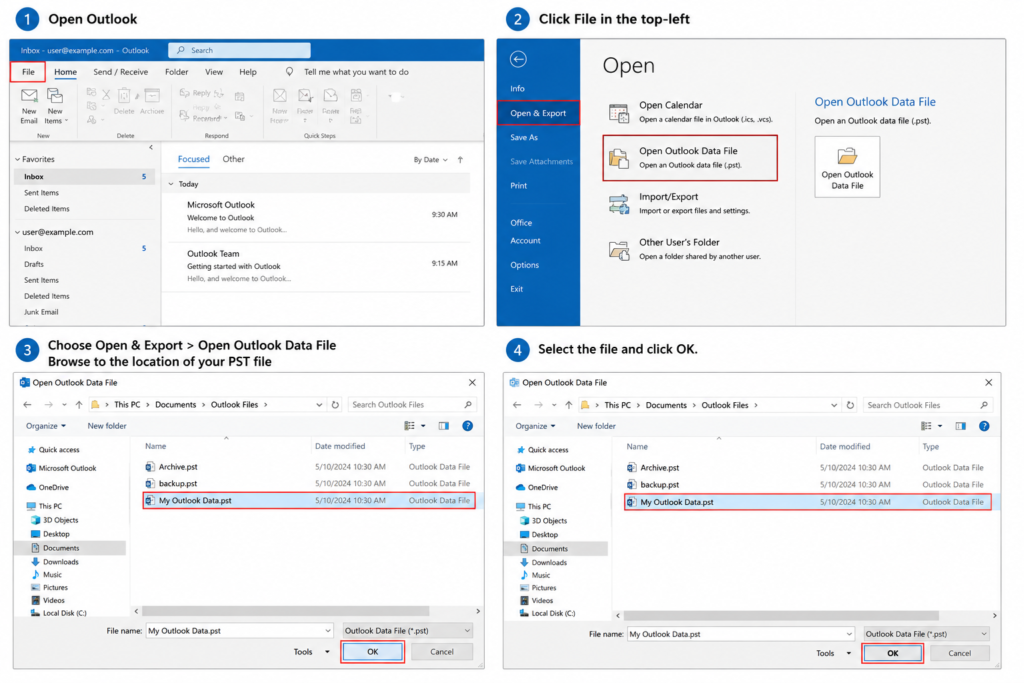The image size is (1024, 683).
Task: Collapse the Favorites folder group
Action: click(18, 159)
